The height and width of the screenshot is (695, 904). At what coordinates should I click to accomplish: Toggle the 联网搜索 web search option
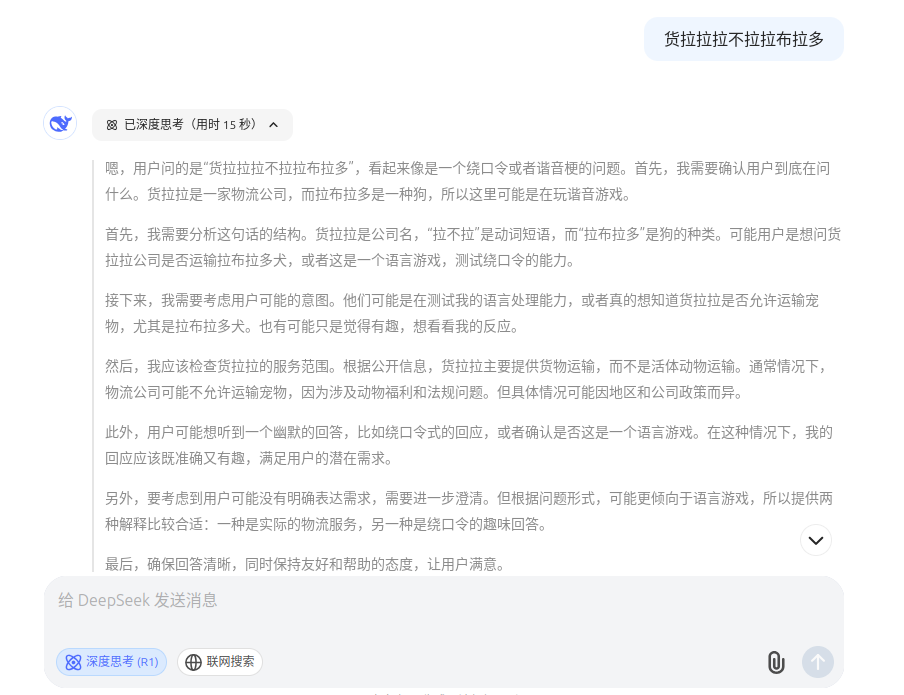220,662
